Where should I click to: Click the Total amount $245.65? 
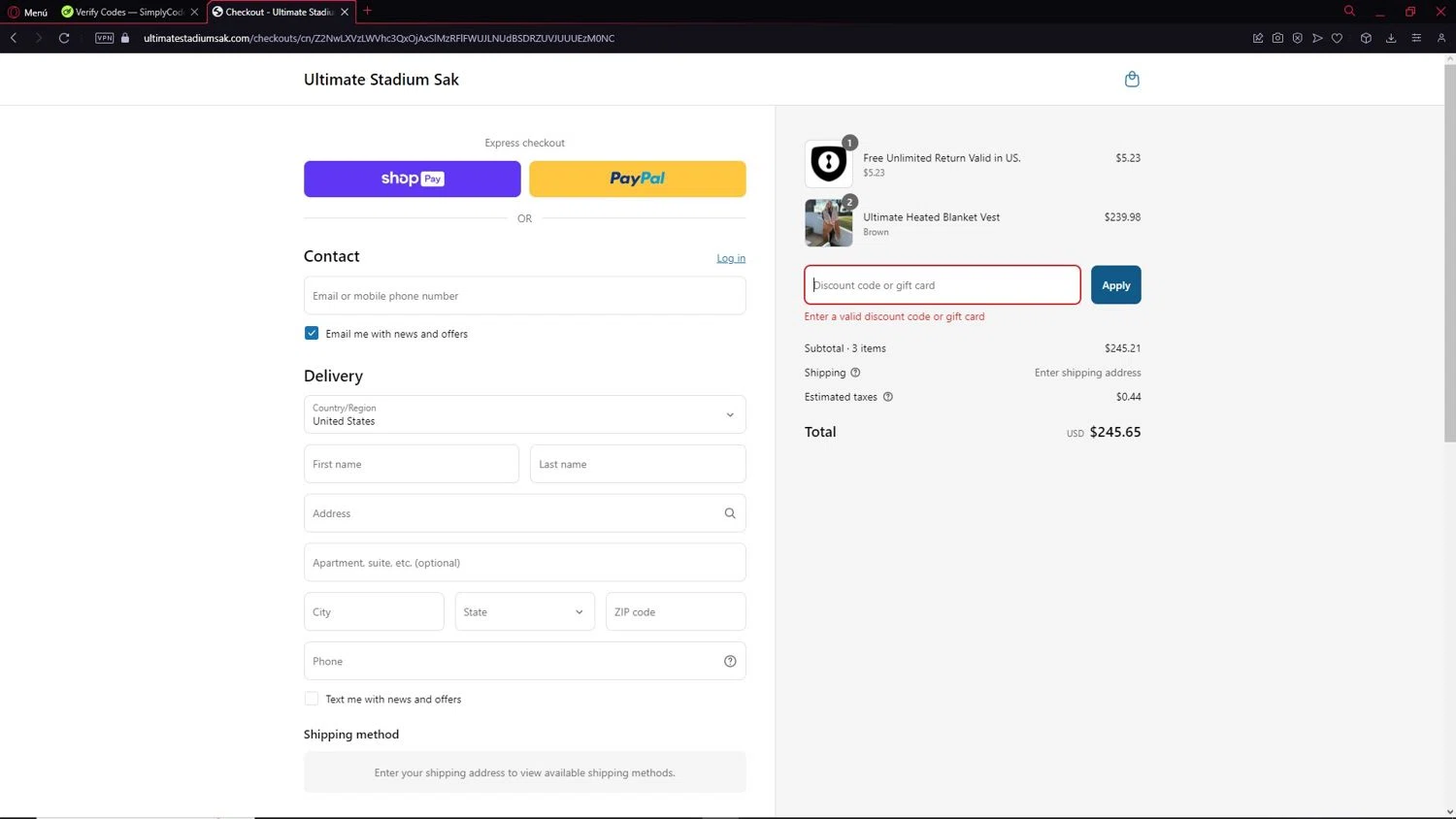1115,432
